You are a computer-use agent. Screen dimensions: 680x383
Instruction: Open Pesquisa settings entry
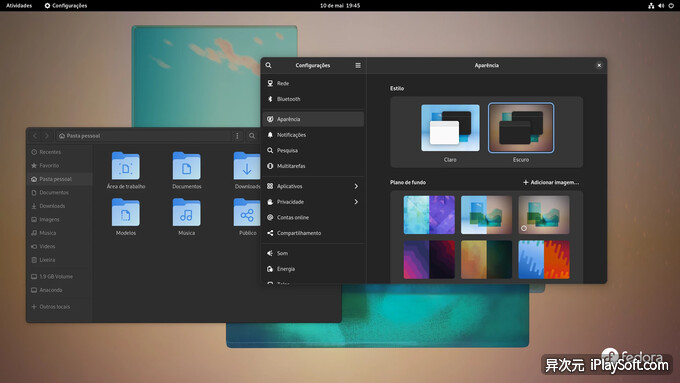pyautogui.click(x=313, y=151)
